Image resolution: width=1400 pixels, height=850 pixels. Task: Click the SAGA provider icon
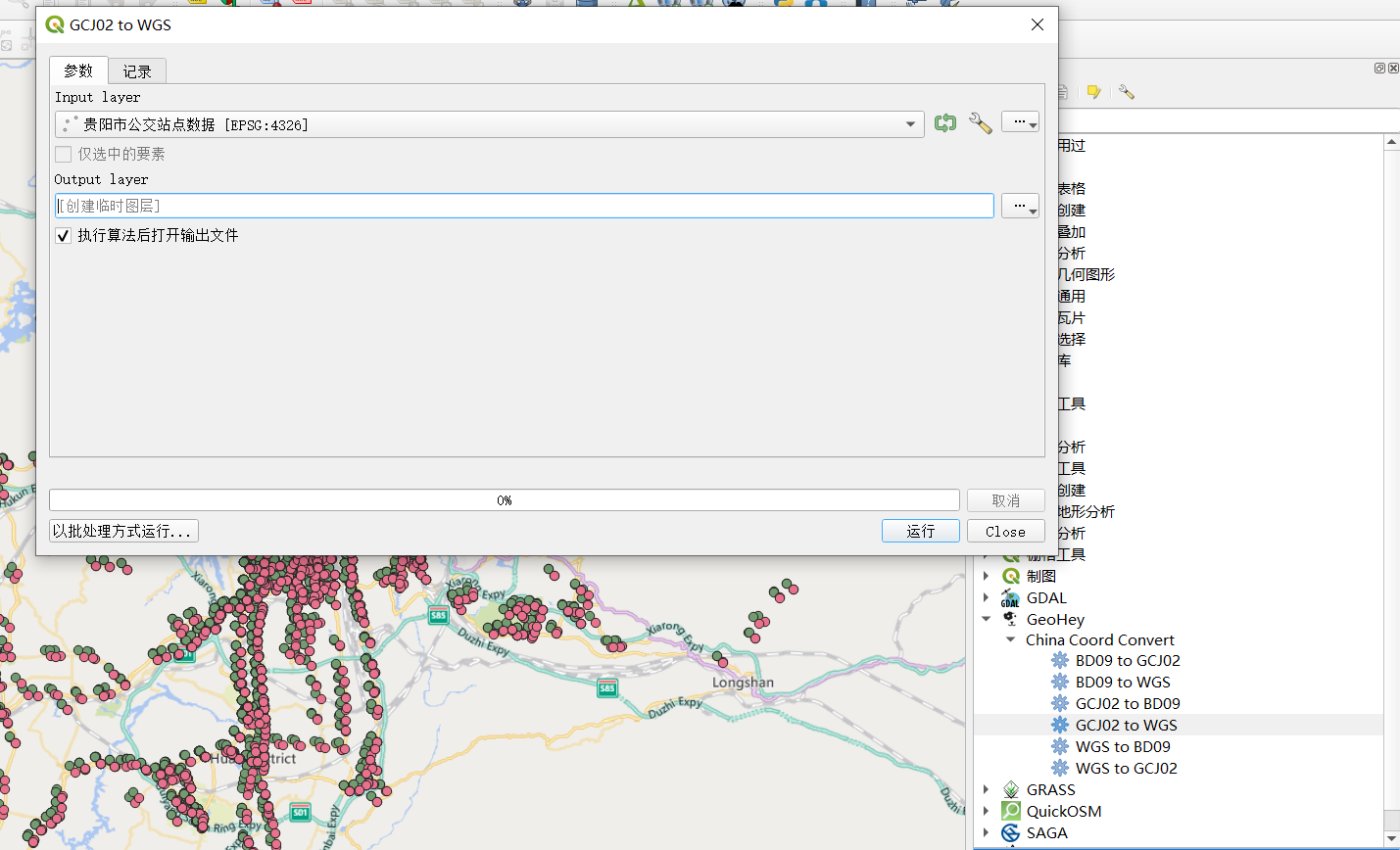pos(1011,832)
